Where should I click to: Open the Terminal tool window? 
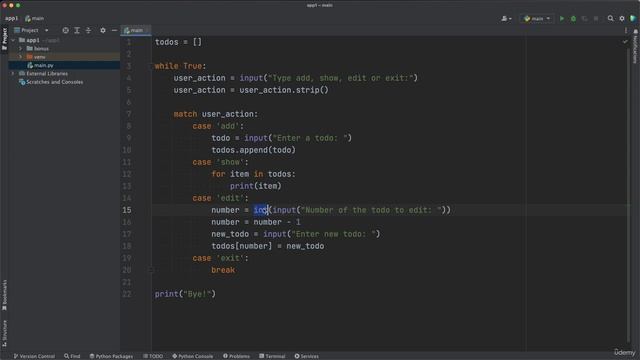click(x=272, y=356)
